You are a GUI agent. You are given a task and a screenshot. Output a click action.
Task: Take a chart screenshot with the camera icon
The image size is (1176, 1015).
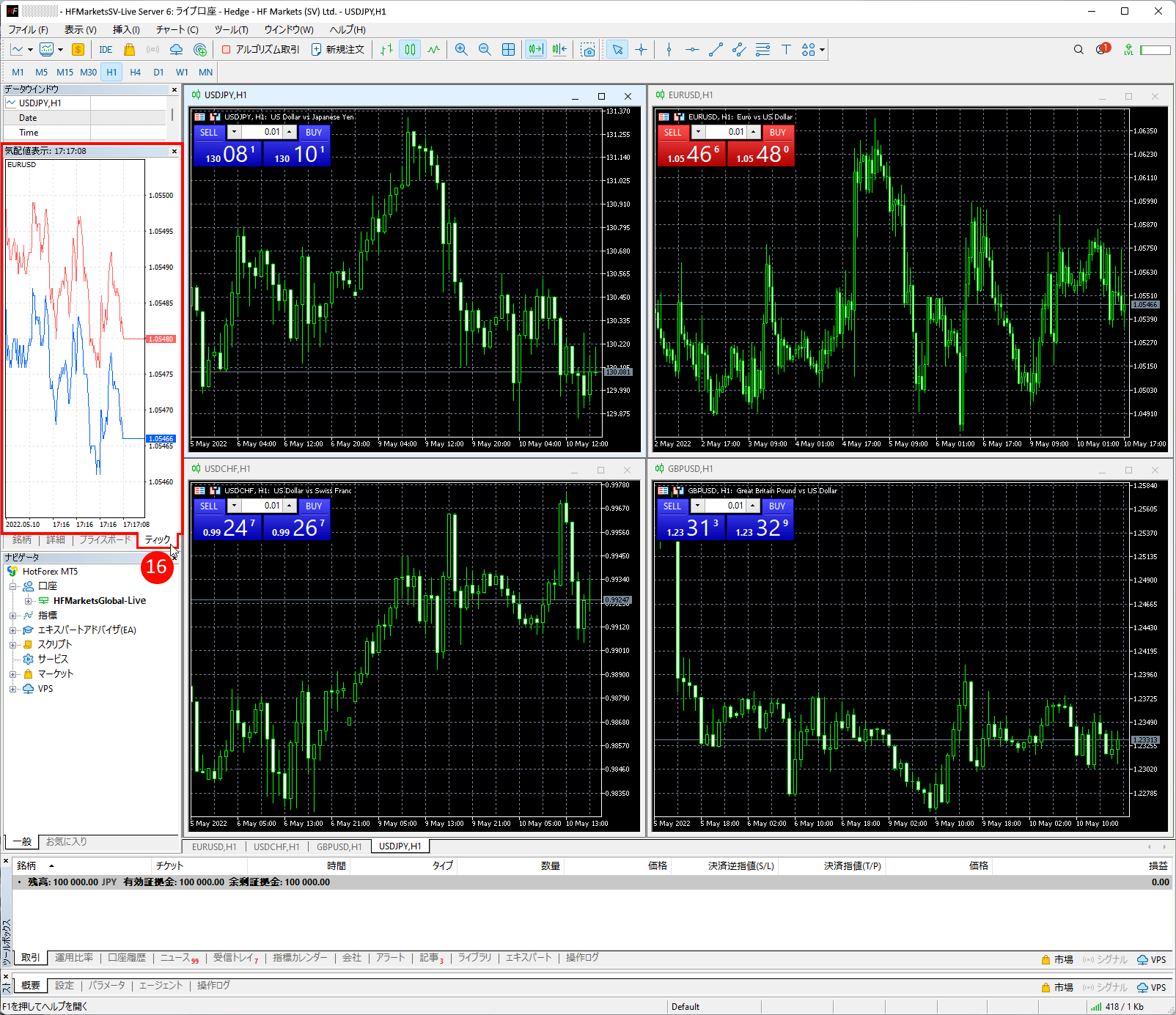click(x=588, y=50)
